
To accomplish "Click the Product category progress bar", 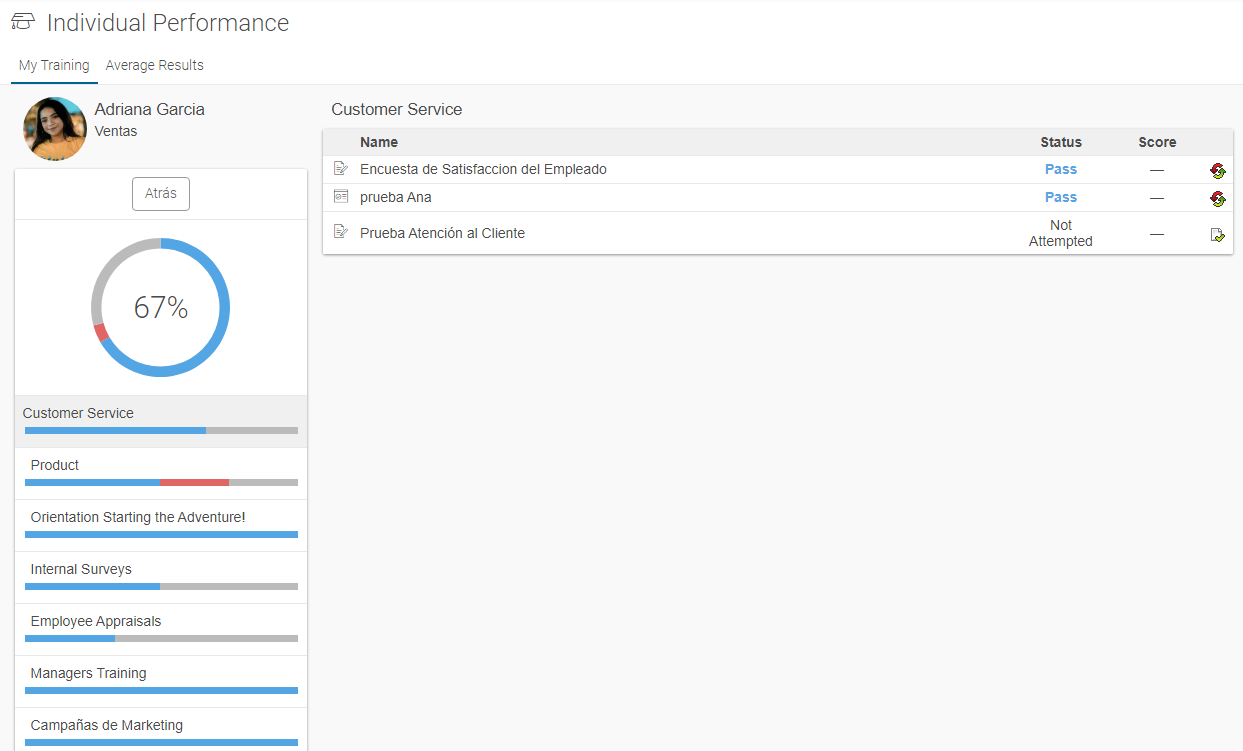I will [x=160, y=482].
